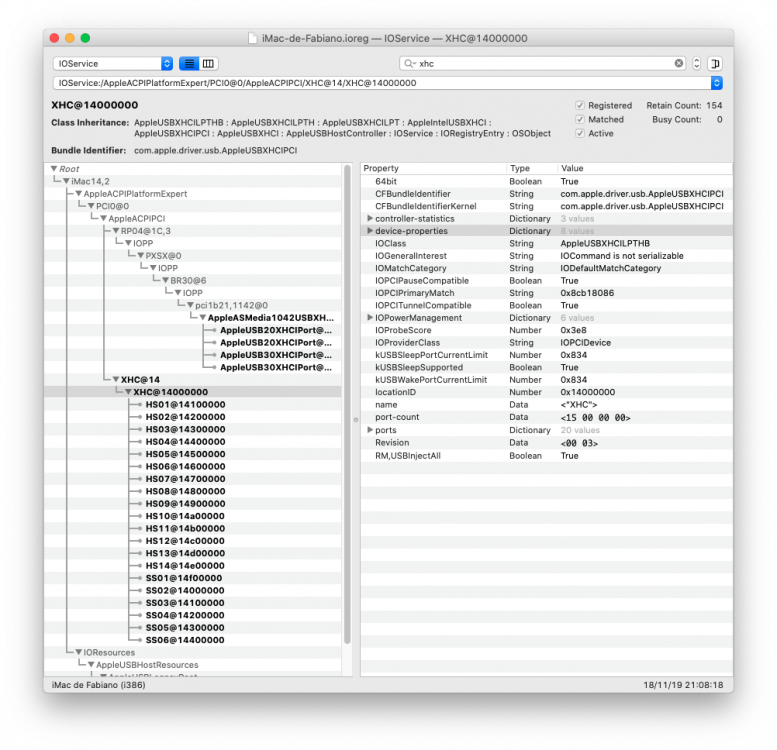Select the locationID property row
This screenshot has height=750, width=777.
547,392
